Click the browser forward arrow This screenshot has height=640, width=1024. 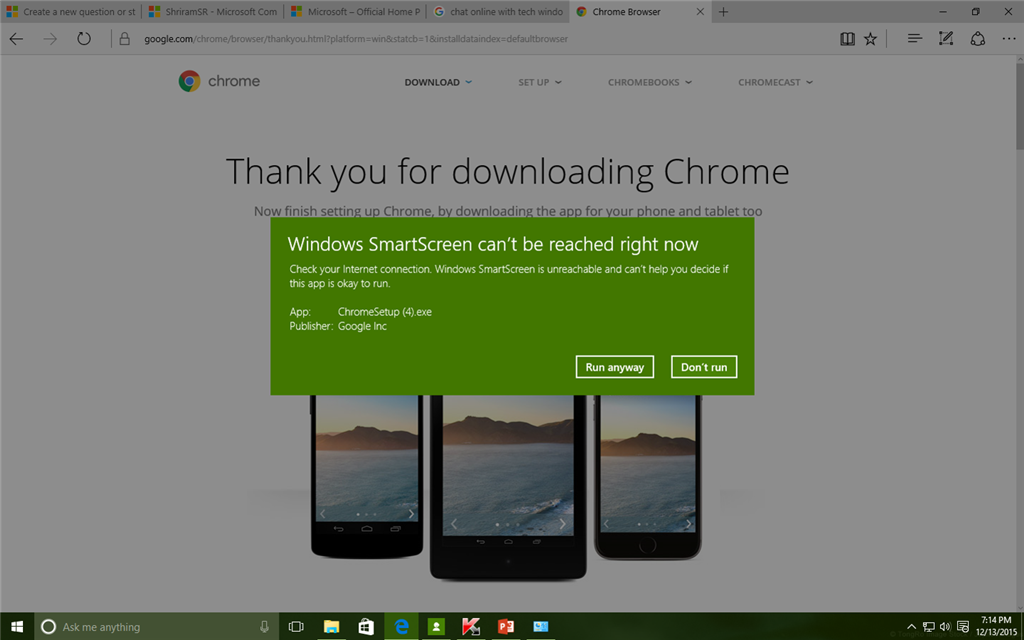(50, 39)
